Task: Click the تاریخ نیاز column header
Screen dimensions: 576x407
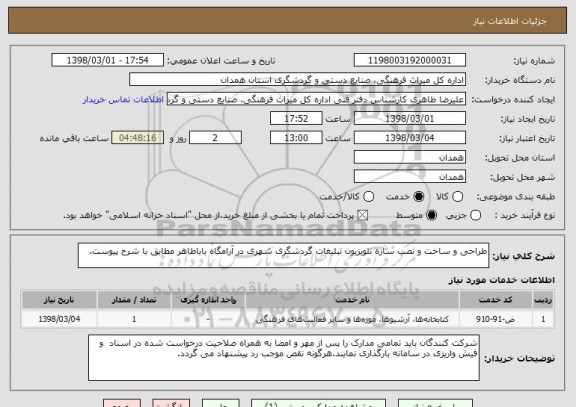Action: (x=59, y=300)
